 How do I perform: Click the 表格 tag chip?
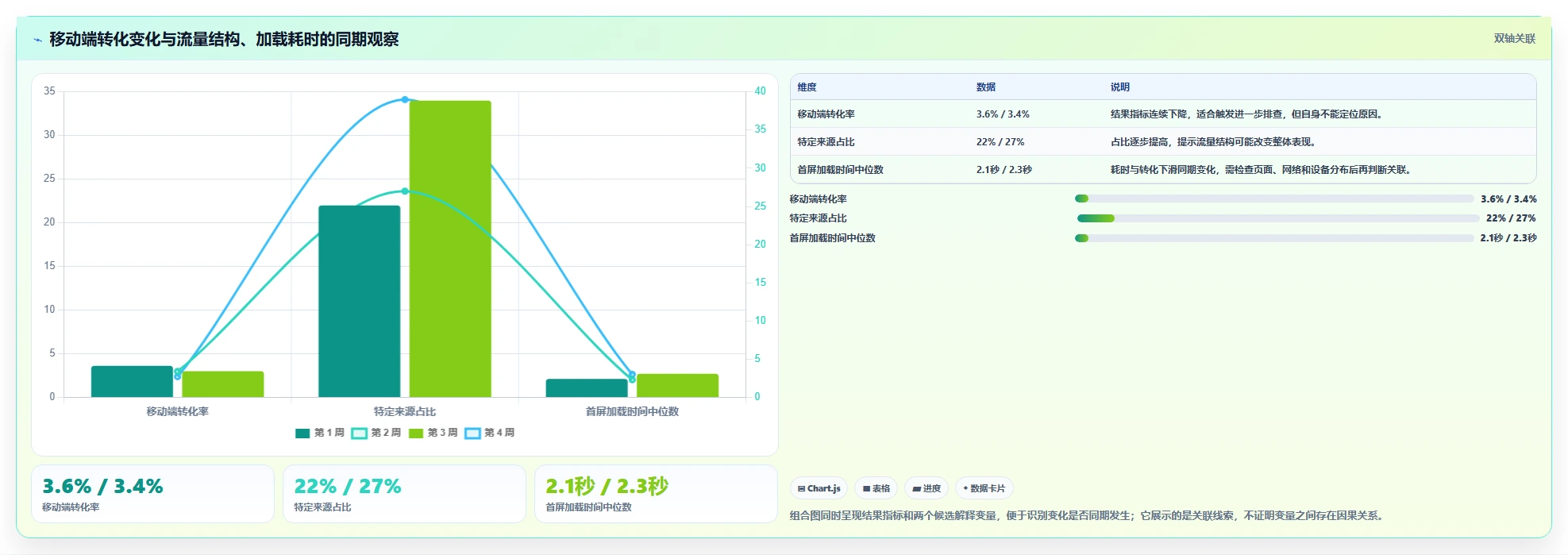(x=876, y=488)
